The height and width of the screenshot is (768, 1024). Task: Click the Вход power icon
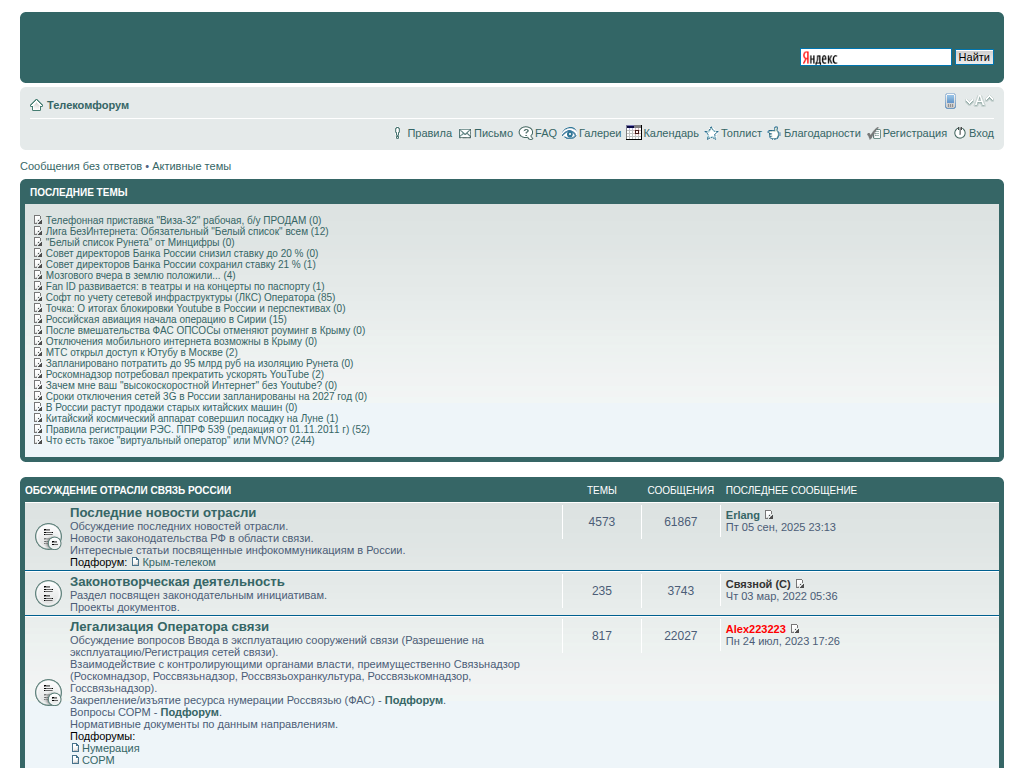click(x=960, y=133)
